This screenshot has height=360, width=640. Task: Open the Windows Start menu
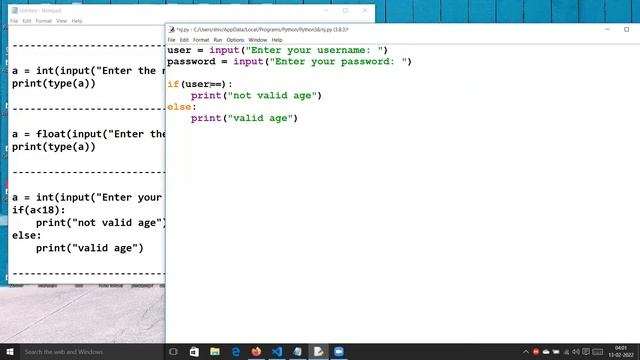point(10,351)
